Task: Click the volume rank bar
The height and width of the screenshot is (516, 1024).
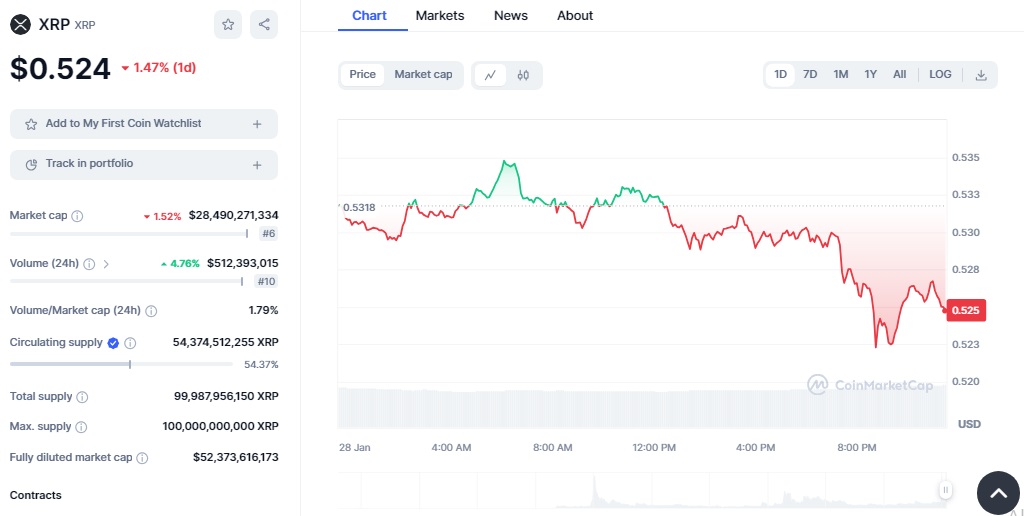Action: click(126, 282)
